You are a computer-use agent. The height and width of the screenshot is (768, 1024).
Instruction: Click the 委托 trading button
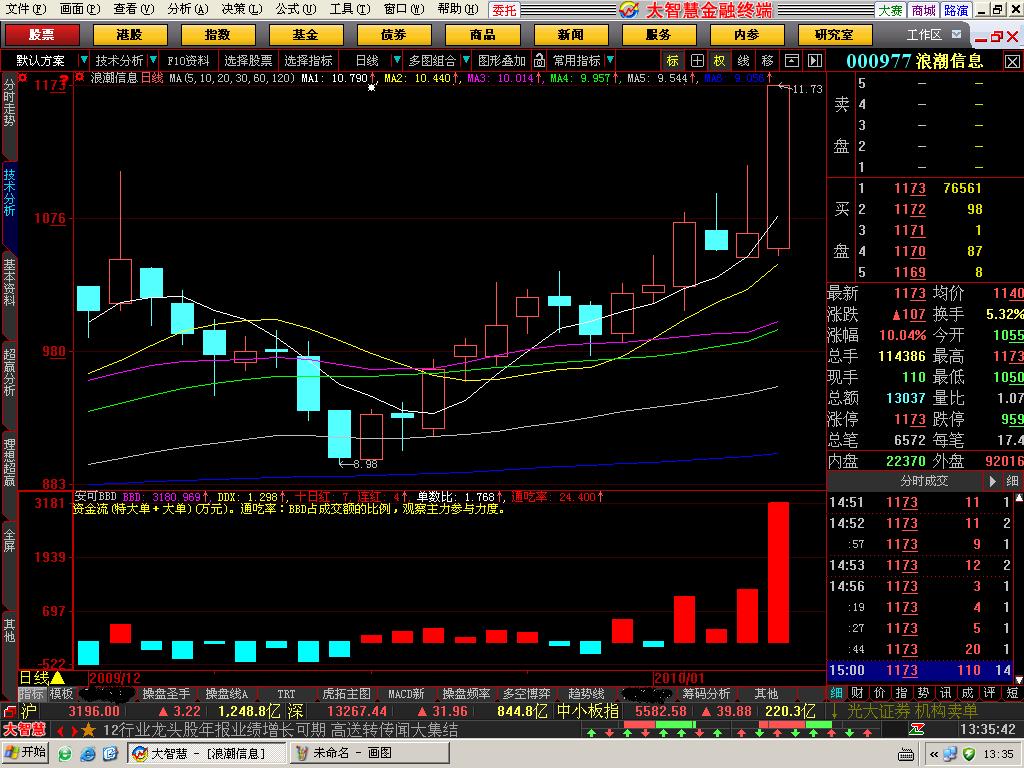[x=504, y=10]
